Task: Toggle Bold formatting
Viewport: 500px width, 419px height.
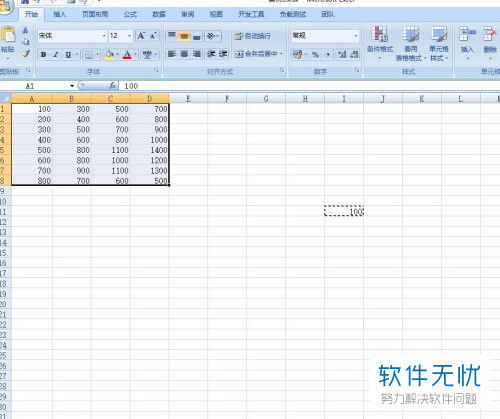Action: pos(43,55)
